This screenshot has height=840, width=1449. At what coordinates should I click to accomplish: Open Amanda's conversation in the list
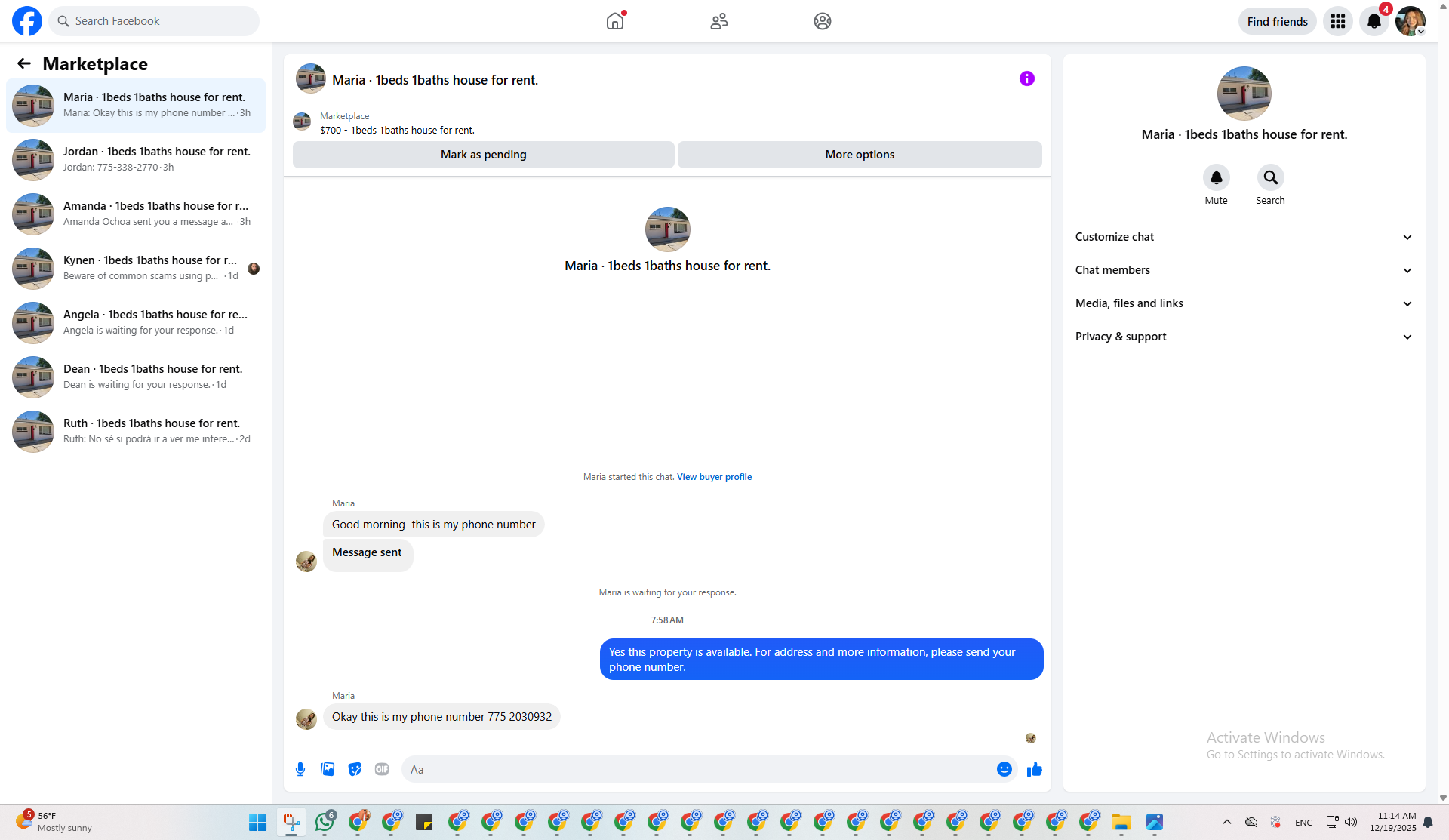point(136,214)
